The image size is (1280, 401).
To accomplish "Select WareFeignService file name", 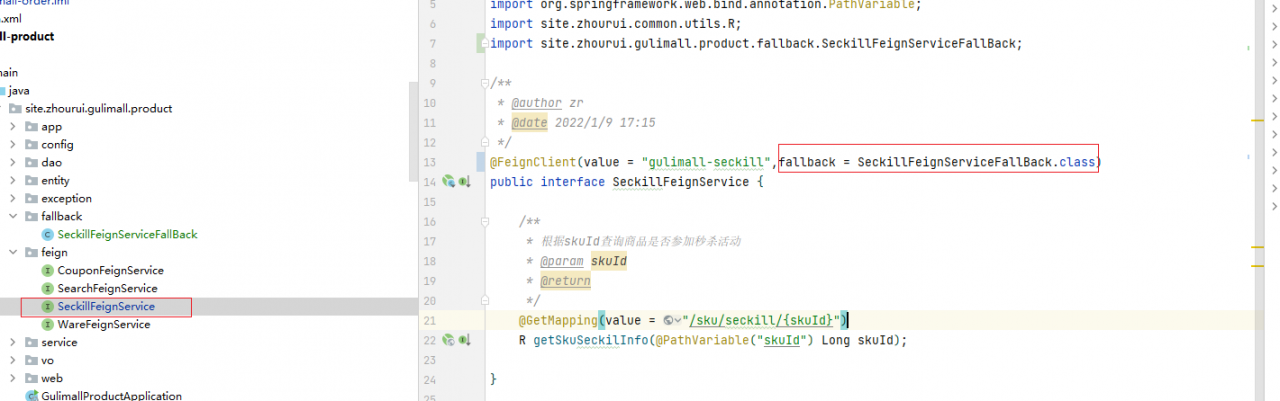I will pyautogui.click(x=104, y=324).
